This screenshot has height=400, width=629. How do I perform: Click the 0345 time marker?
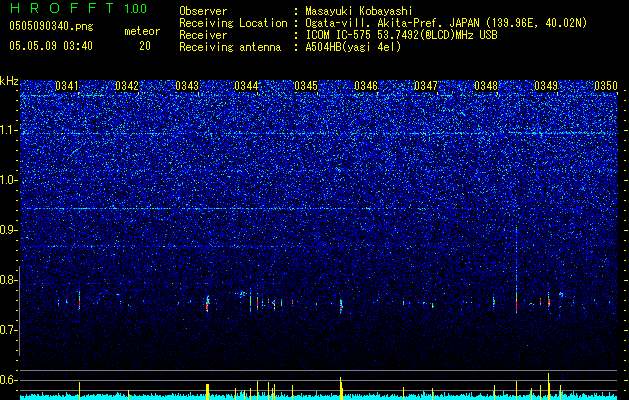tap(306, 86)
